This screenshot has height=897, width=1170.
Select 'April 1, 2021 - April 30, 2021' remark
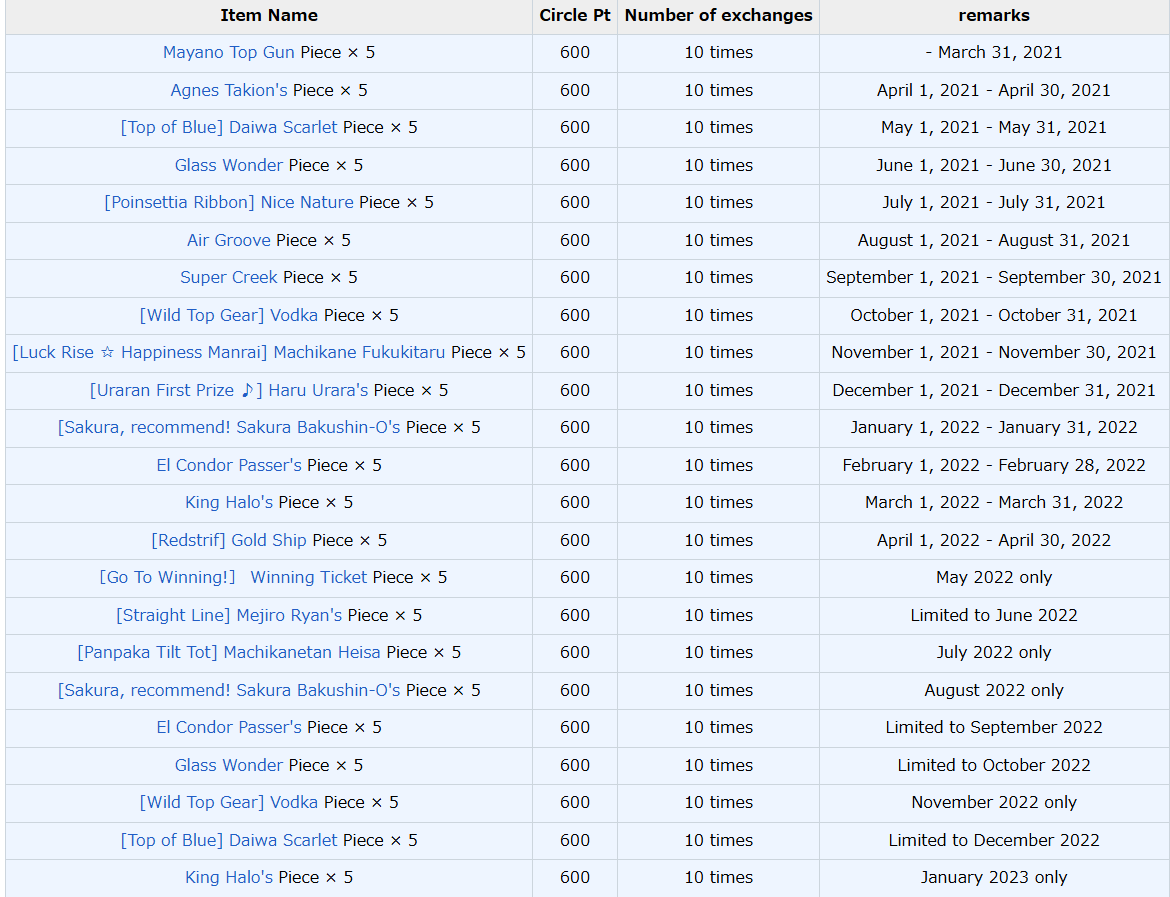(994, 90)
